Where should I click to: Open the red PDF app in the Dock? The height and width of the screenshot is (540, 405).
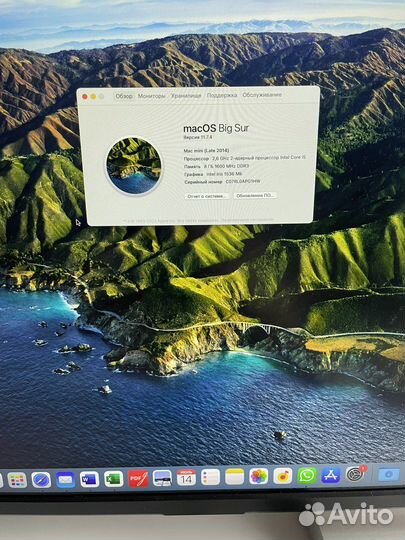pos(138,479)
